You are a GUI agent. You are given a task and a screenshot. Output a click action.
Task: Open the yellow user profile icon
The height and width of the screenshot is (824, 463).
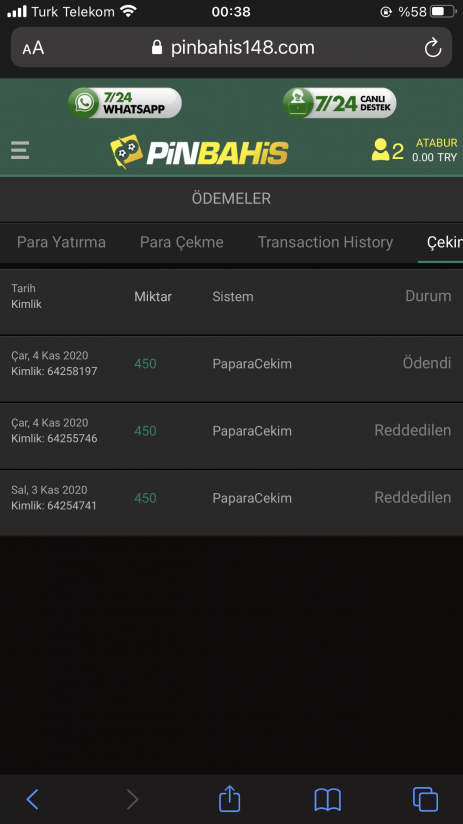pos(380,150)
